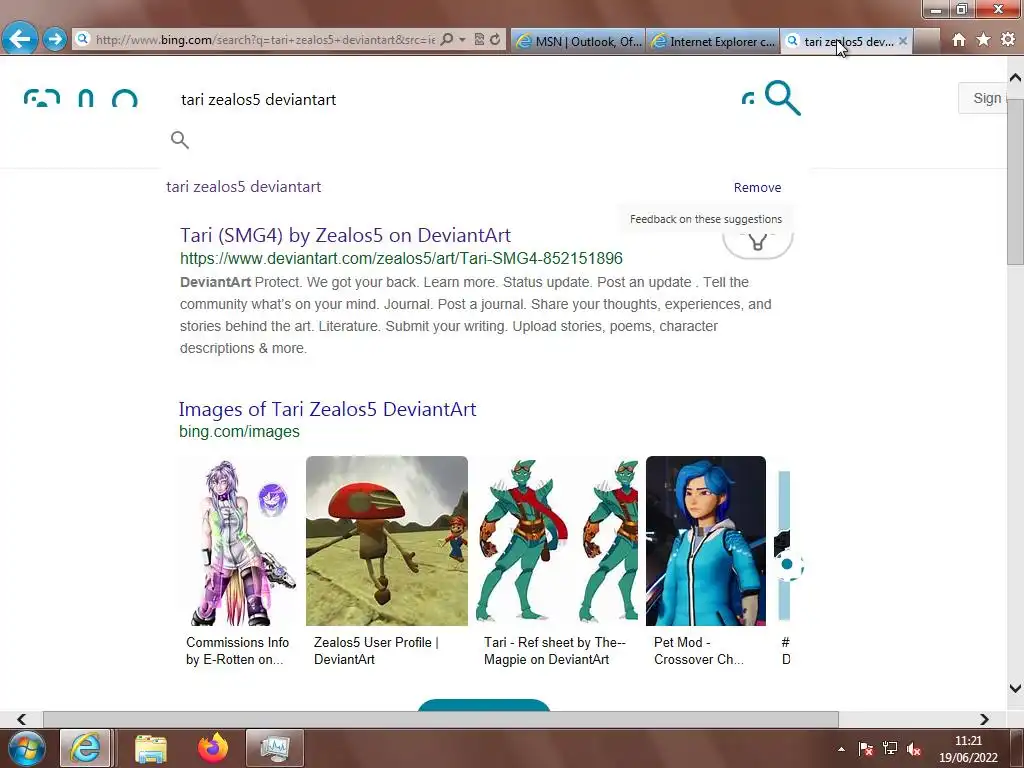Click the deviantart.com Tari-SMG4 green URL
Image resolution: width=1024 pixels, height=768 pixels.
coord(401,259)
